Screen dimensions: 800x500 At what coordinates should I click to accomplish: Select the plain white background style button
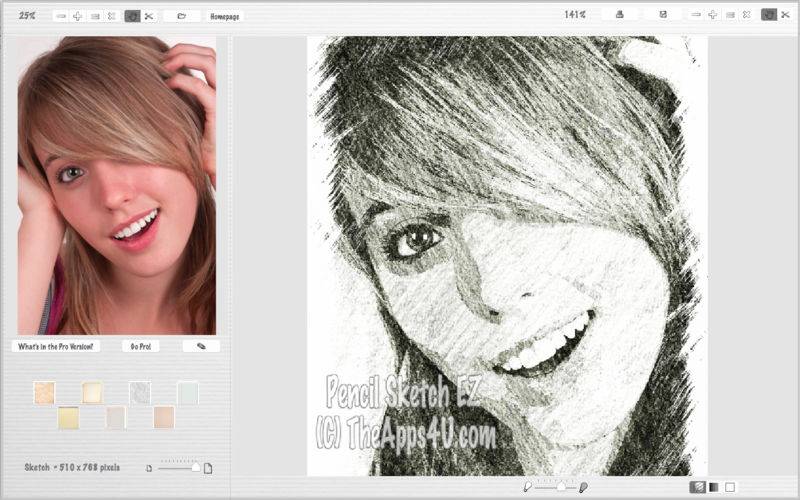[x=730, y=487]
